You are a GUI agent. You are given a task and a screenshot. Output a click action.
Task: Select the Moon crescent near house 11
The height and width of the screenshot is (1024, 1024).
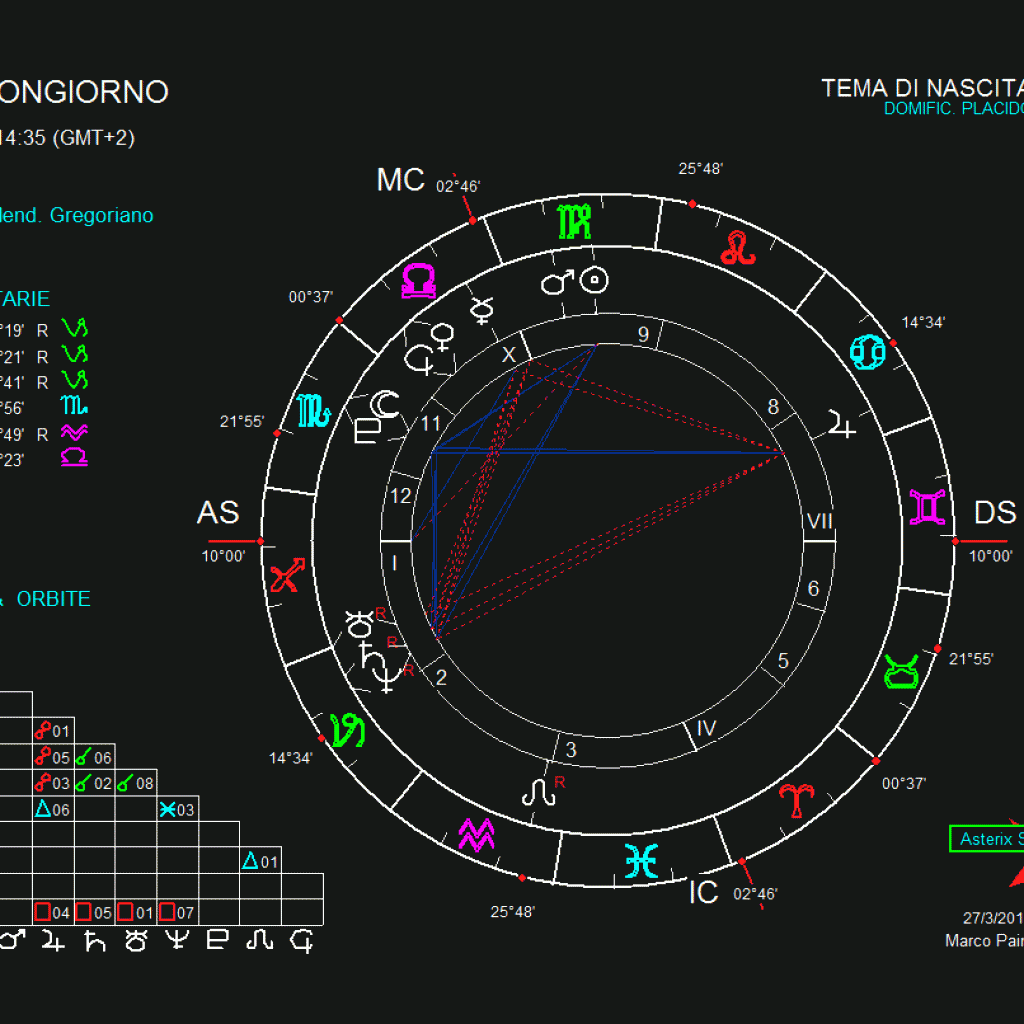385,405
